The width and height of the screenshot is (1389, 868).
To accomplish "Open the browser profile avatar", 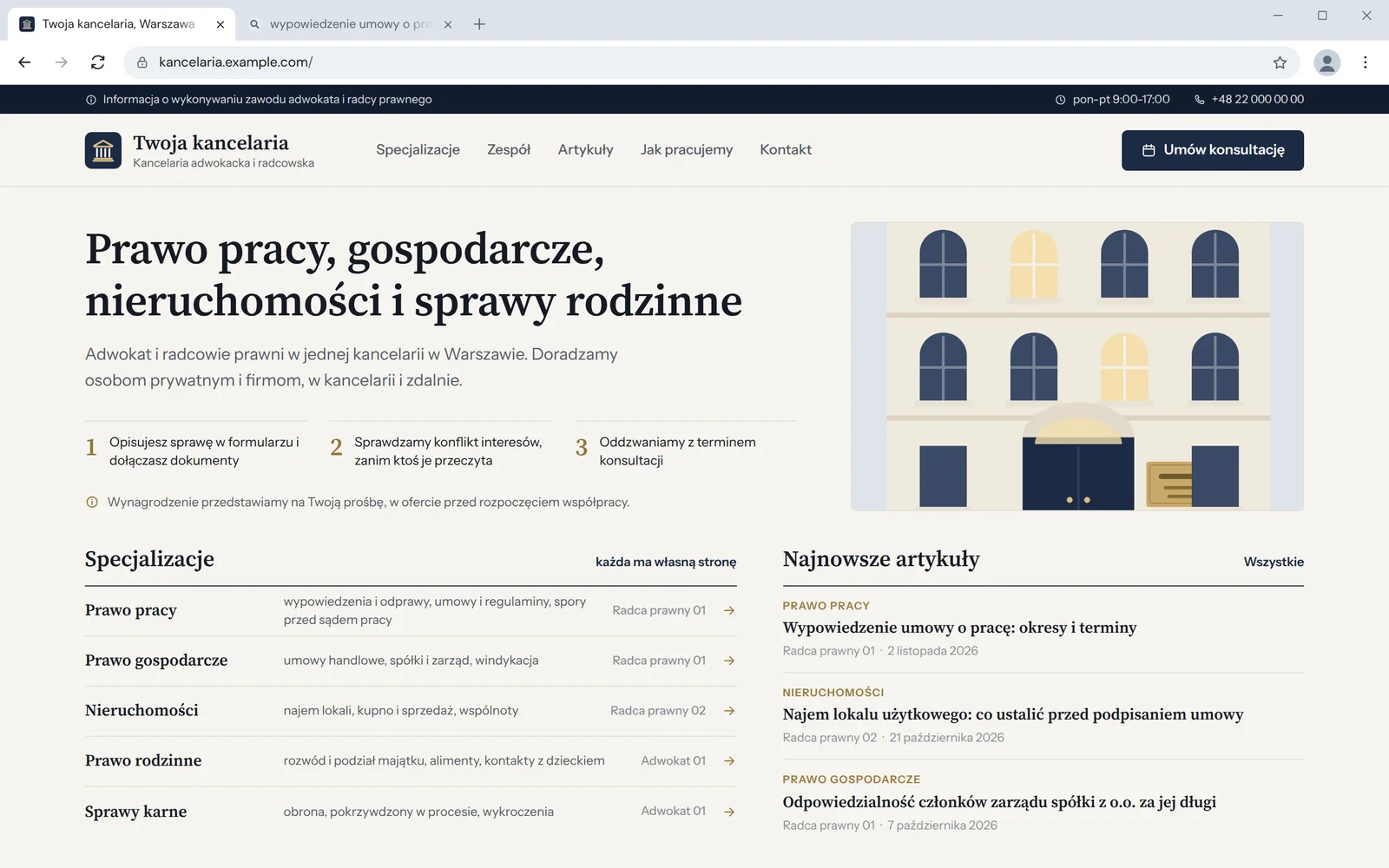I will (1326, 62).
